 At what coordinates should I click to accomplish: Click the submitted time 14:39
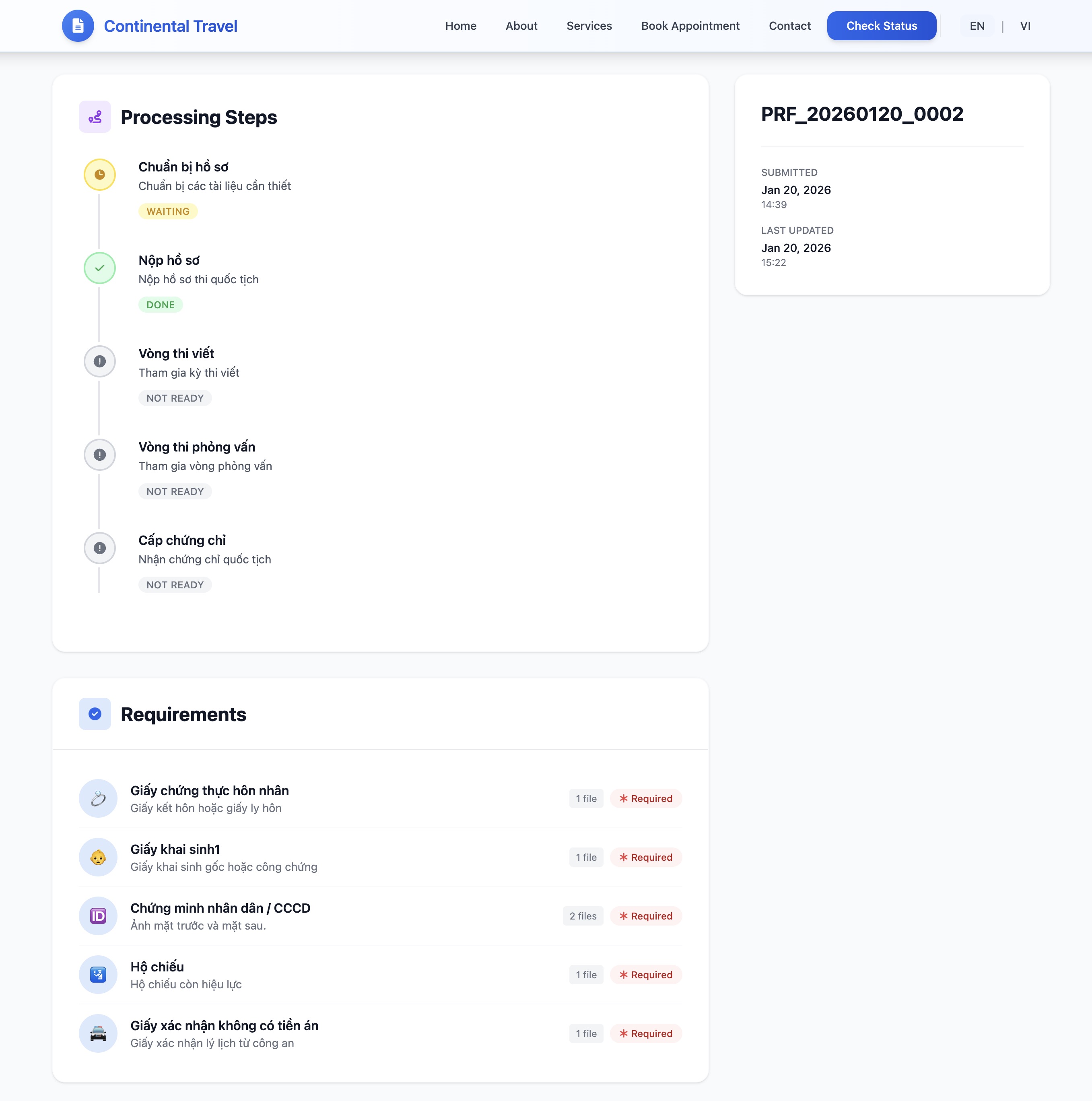click(x=774, y=204)
